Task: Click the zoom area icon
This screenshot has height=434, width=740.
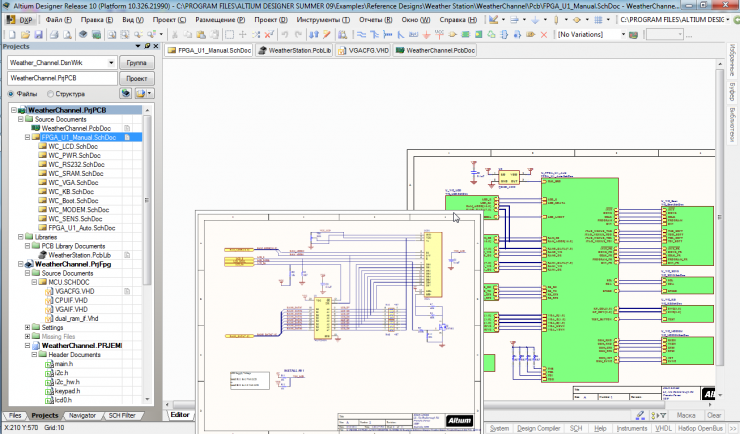Action: pyautogui.click(x=125, y=35)
